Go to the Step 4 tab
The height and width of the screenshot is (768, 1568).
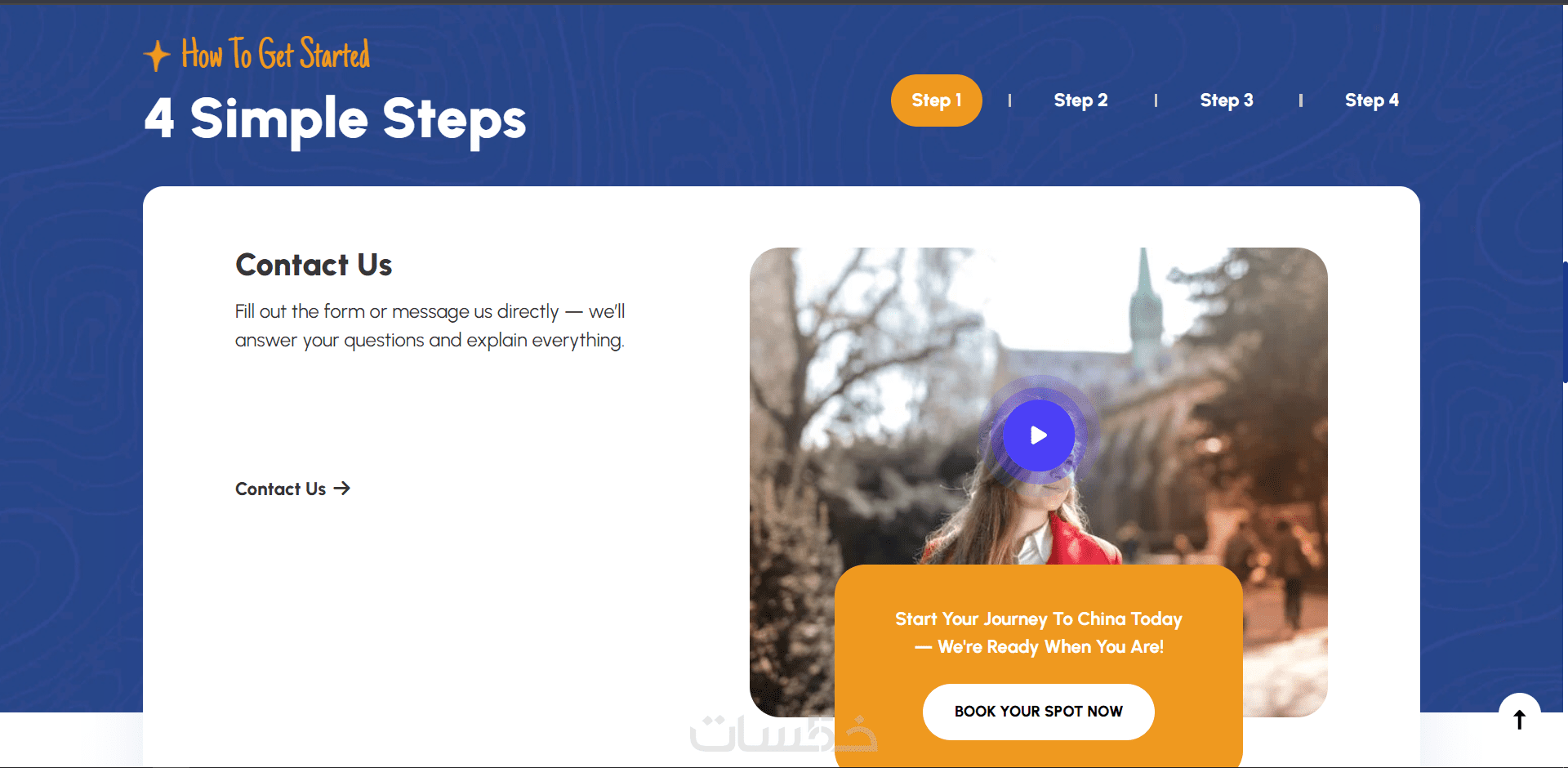pyautogui.click(x=1372, y=100)
